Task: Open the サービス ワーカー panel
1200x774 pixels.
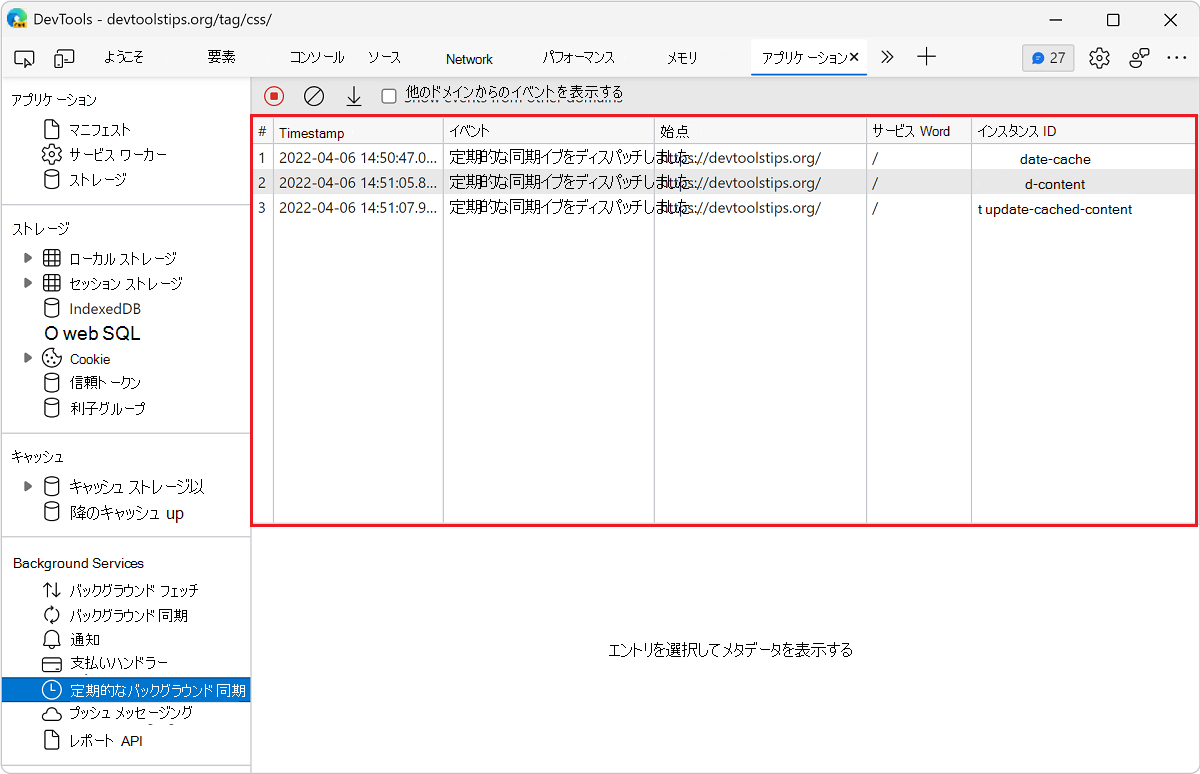Action: tap(115, 154)
